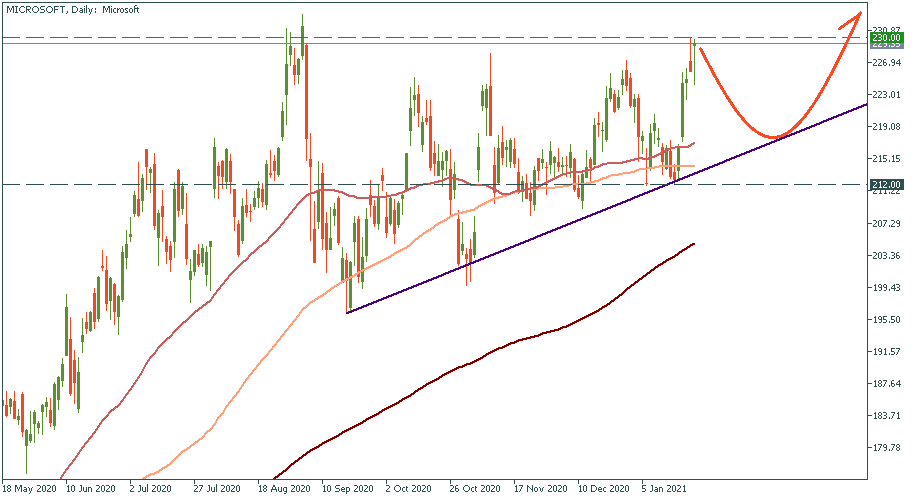The width and height of the screenshot is (915, 500).
Task: Select the 179.78 price axis label
Action: click(x=888, y=448)
